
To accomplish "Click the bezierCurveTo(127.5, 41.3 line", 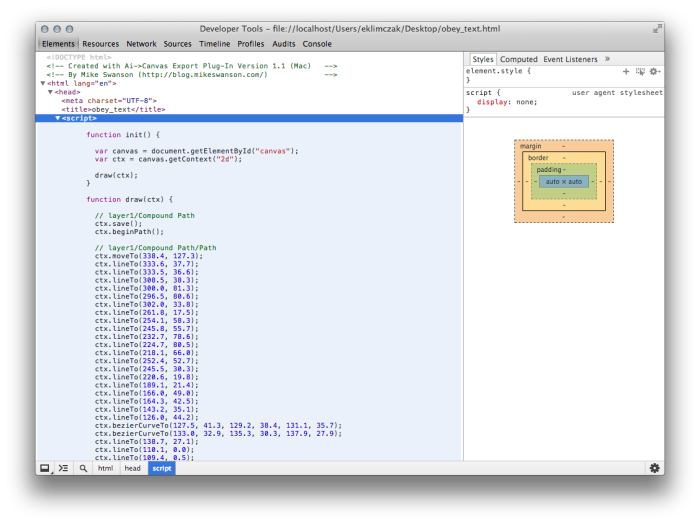I will (x=218, y=425).
